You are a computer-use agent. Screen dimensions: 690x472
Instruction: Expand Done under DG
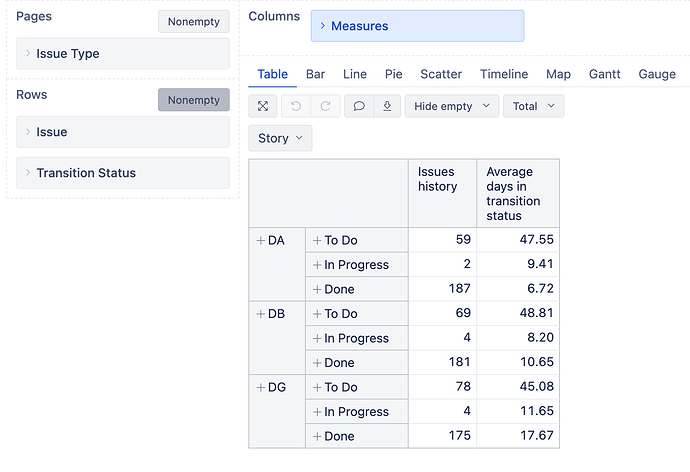317,436
